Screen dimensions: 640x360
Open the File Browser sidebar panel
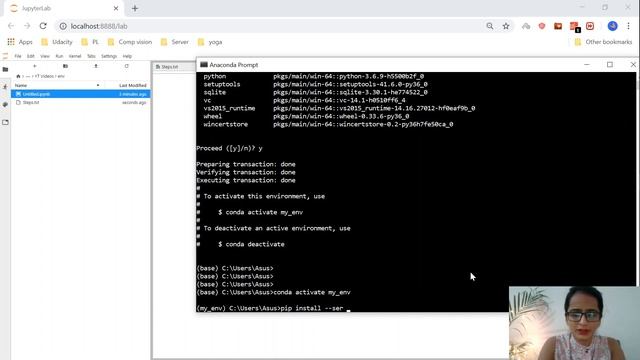(x=5, y=70)
